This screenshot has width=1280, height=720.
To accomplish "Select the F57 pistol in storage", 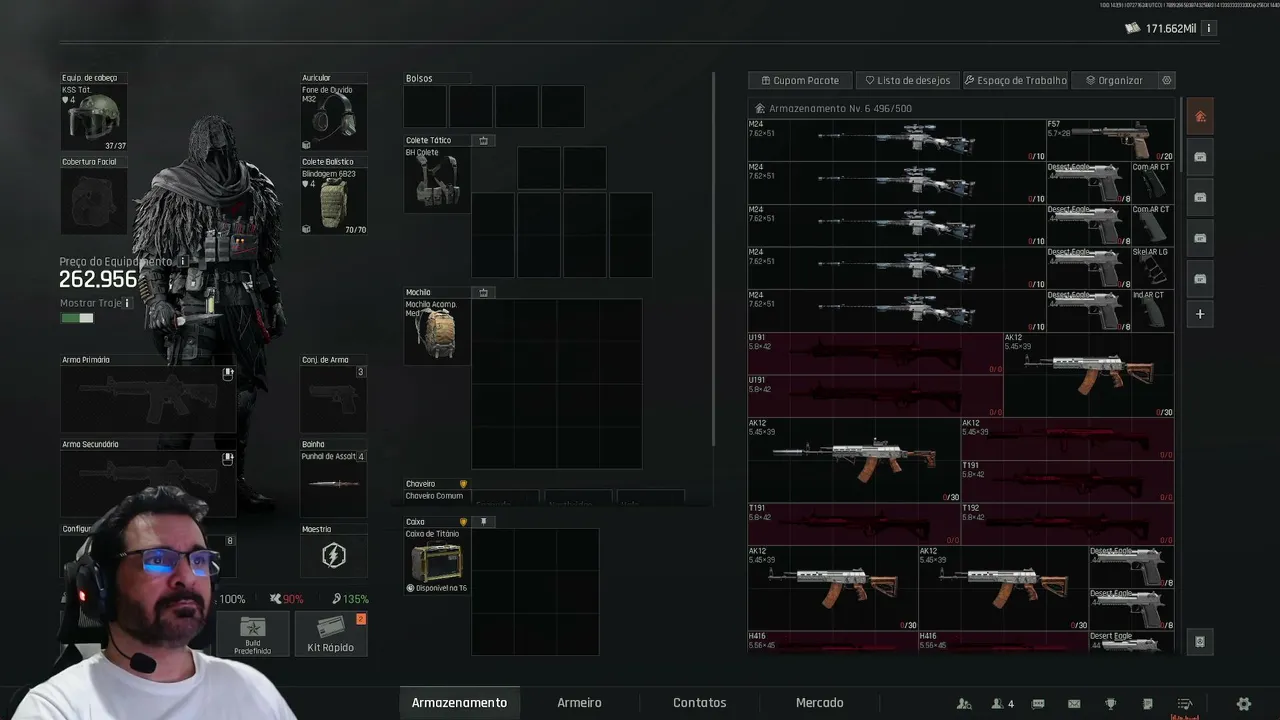I will [x=1110, y=140].
